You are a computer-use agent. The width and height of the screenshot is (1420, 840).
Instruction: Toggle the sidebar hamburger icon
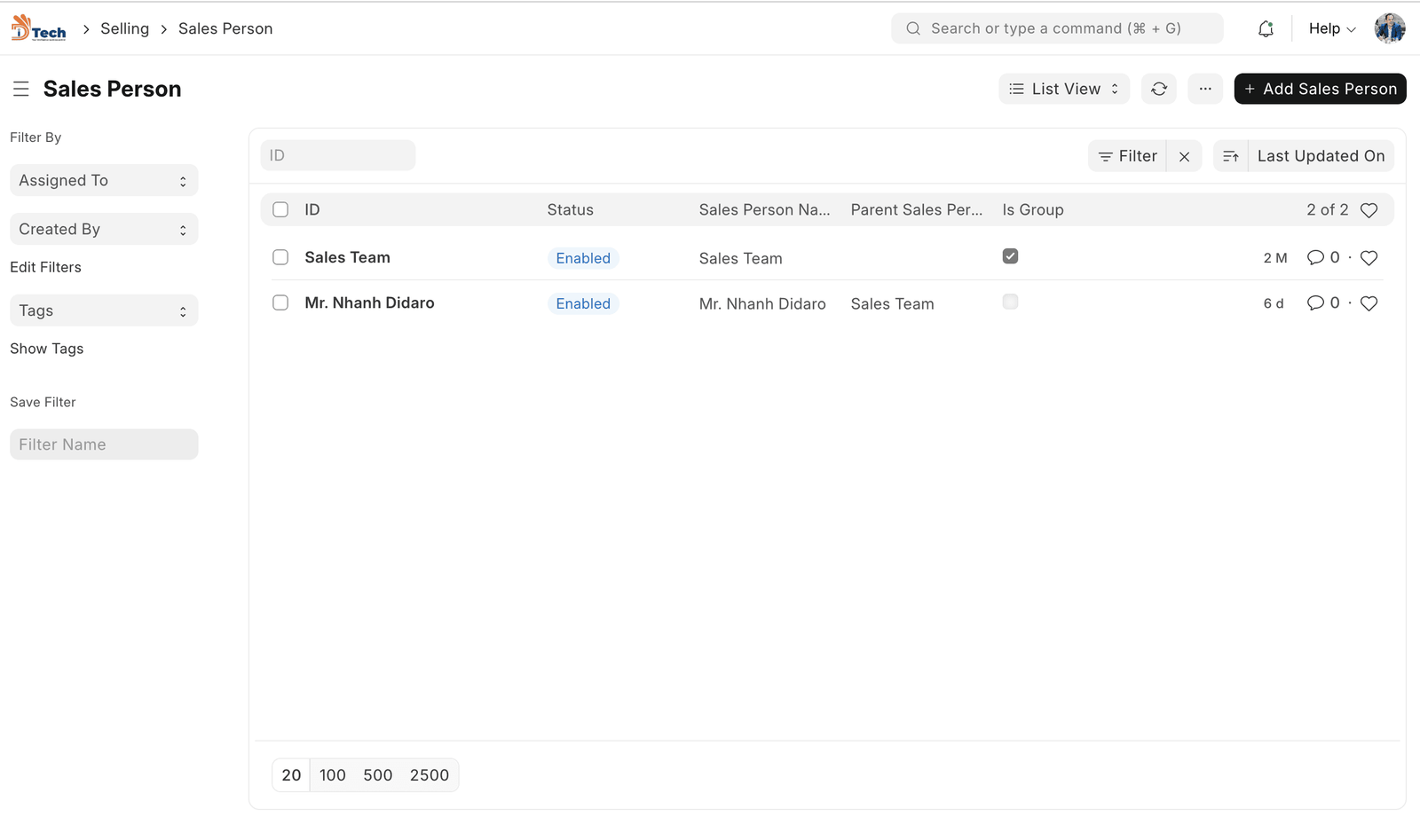pos(21,89)
